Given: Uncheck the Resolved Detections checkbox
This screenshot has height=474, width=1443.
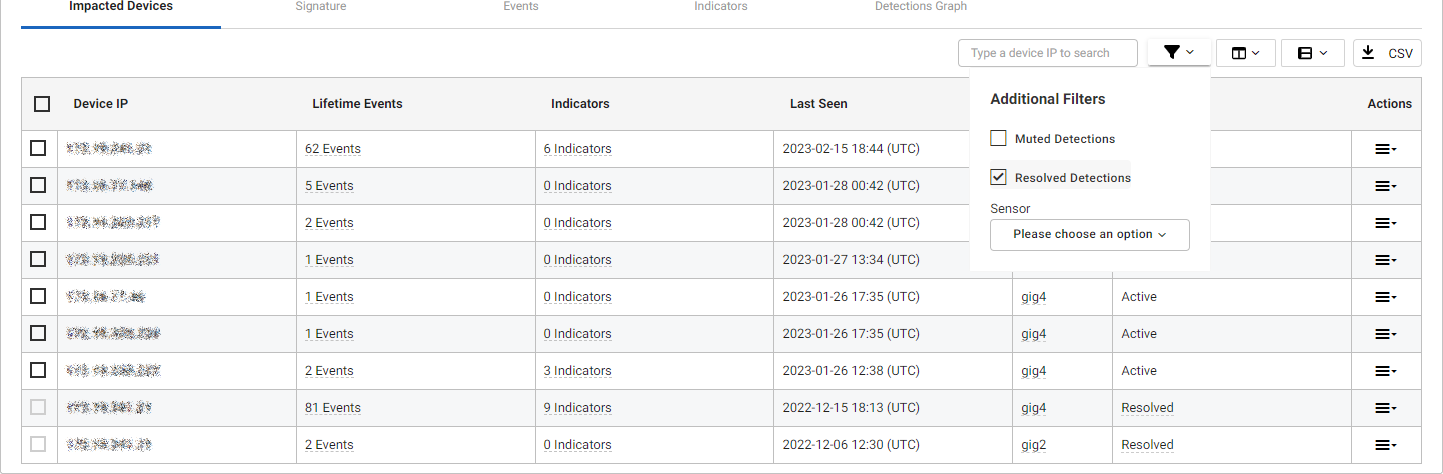Looking at the screenshot, I should [x=998, y=177].
